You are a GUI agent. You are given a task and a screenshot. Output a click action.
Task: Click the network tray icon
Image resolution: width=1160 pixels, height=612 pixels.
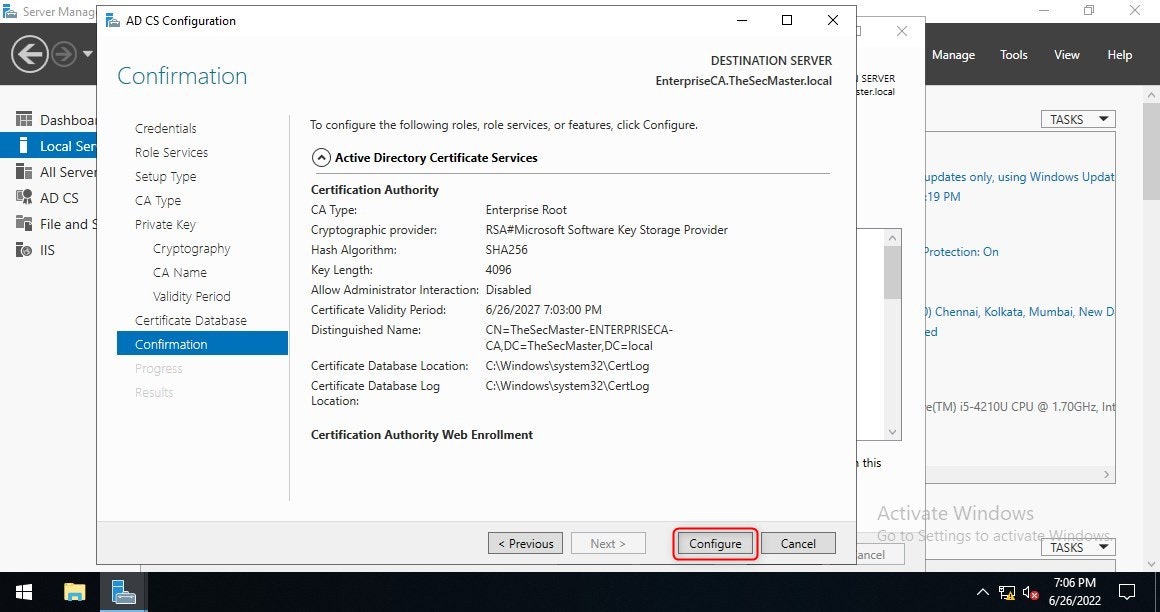pyautogui.click(x=1006, y=592)
